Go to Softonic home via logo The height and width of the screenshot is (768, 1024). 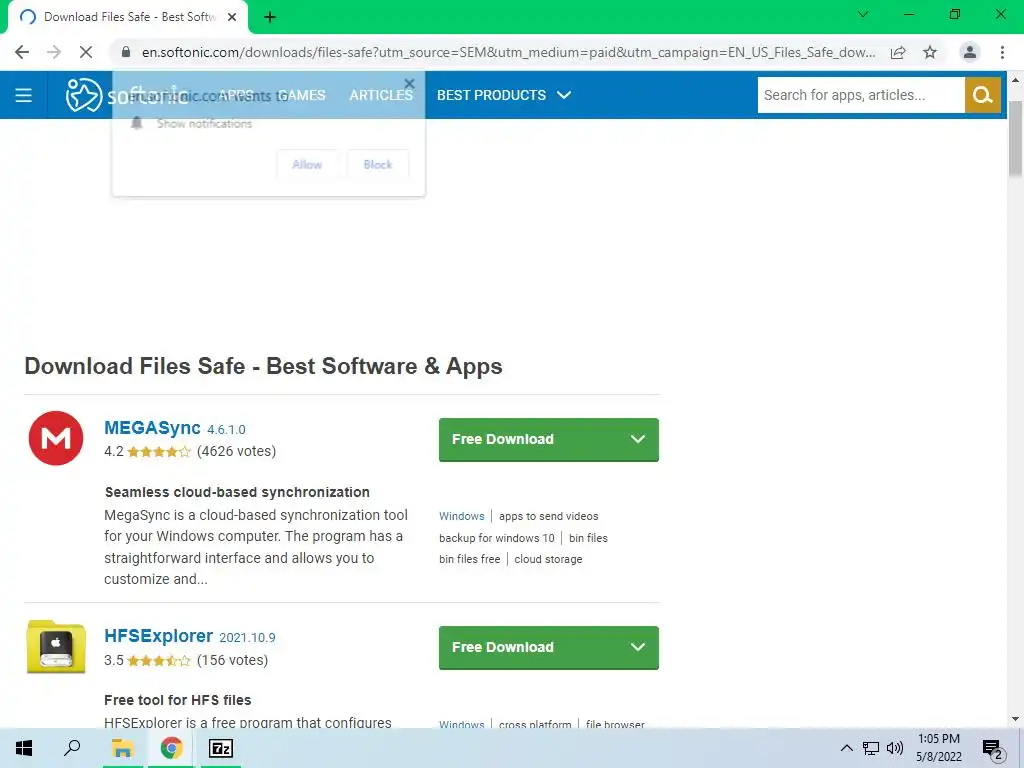pyautogui.click(x=126, y=95)
